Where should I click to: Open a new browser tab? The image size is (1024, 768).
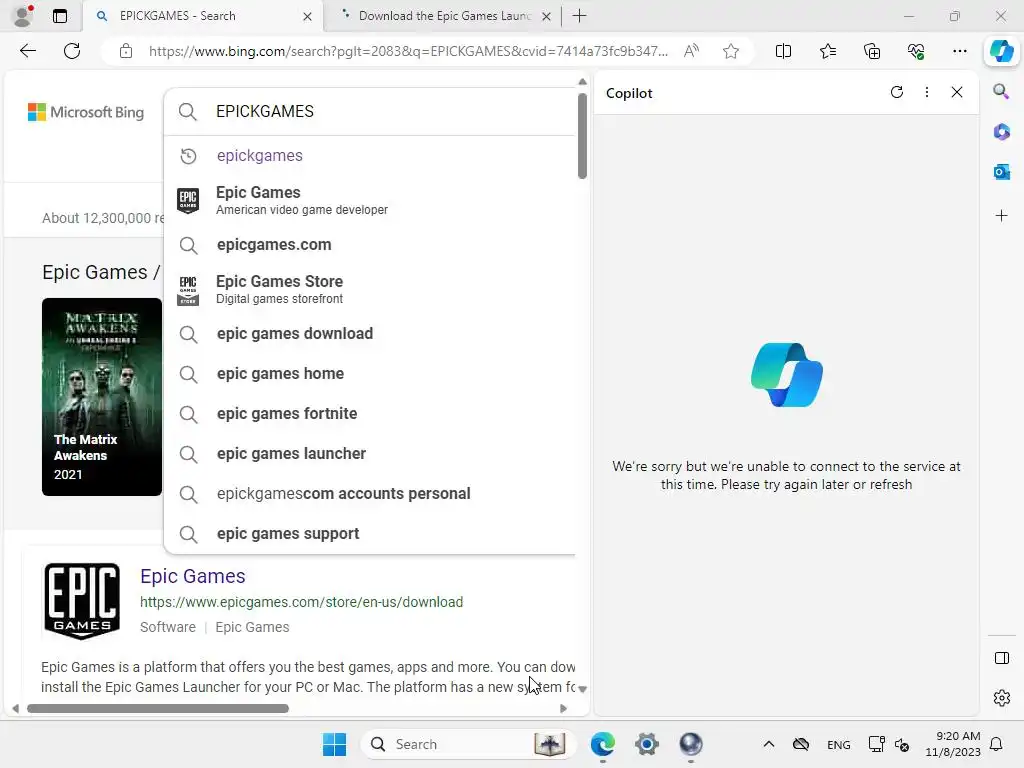coord(579,16)
